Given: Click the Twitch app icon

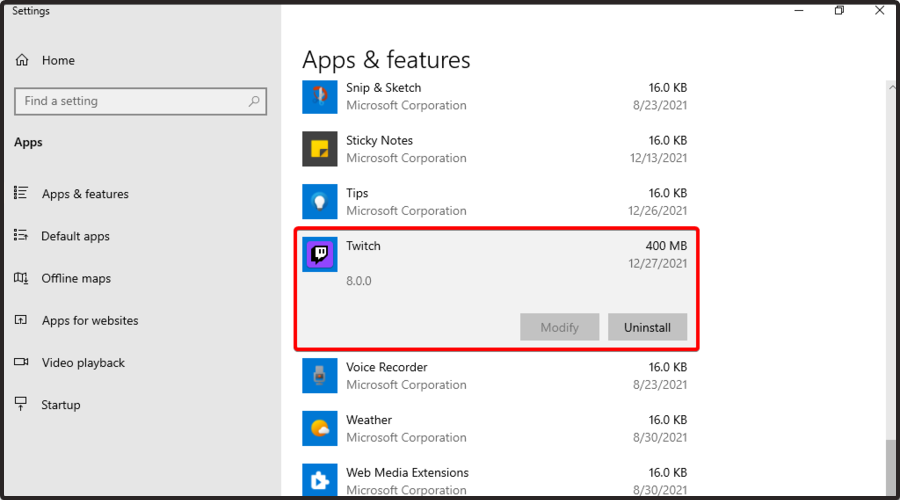Looking at the screenshot, I should coord(320,254).
